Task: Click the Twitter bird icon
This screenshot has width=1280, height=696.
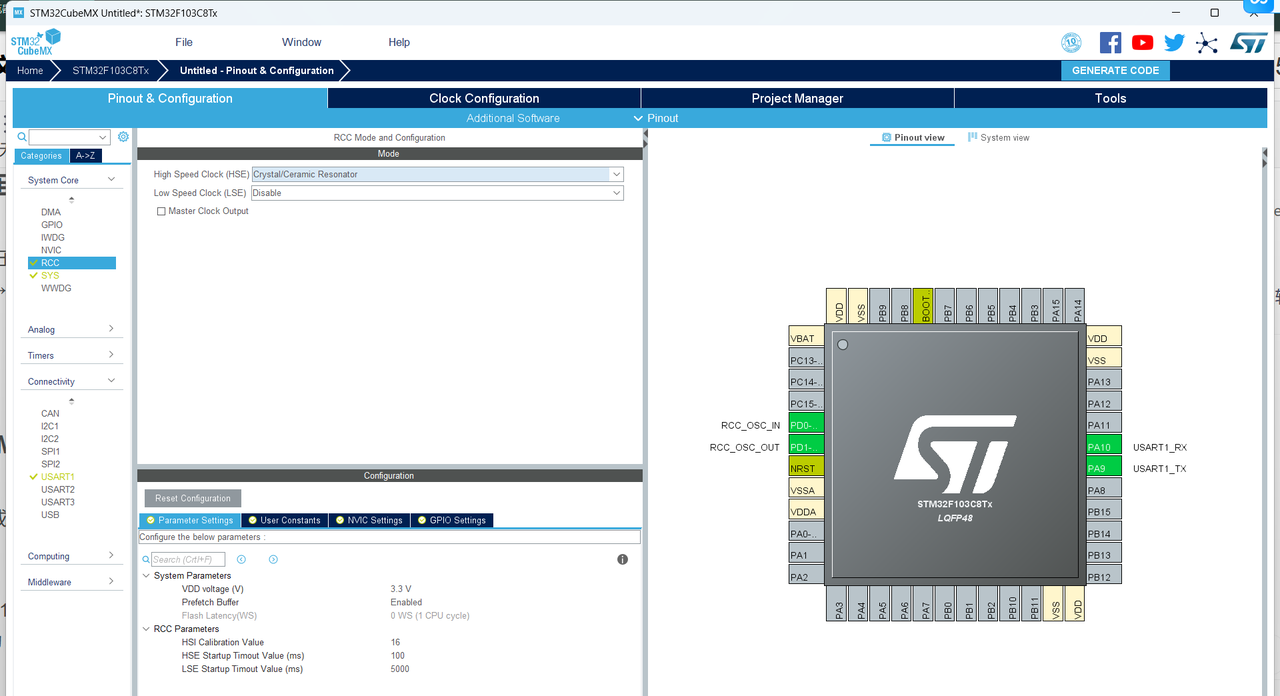Action: point(1175,42)
